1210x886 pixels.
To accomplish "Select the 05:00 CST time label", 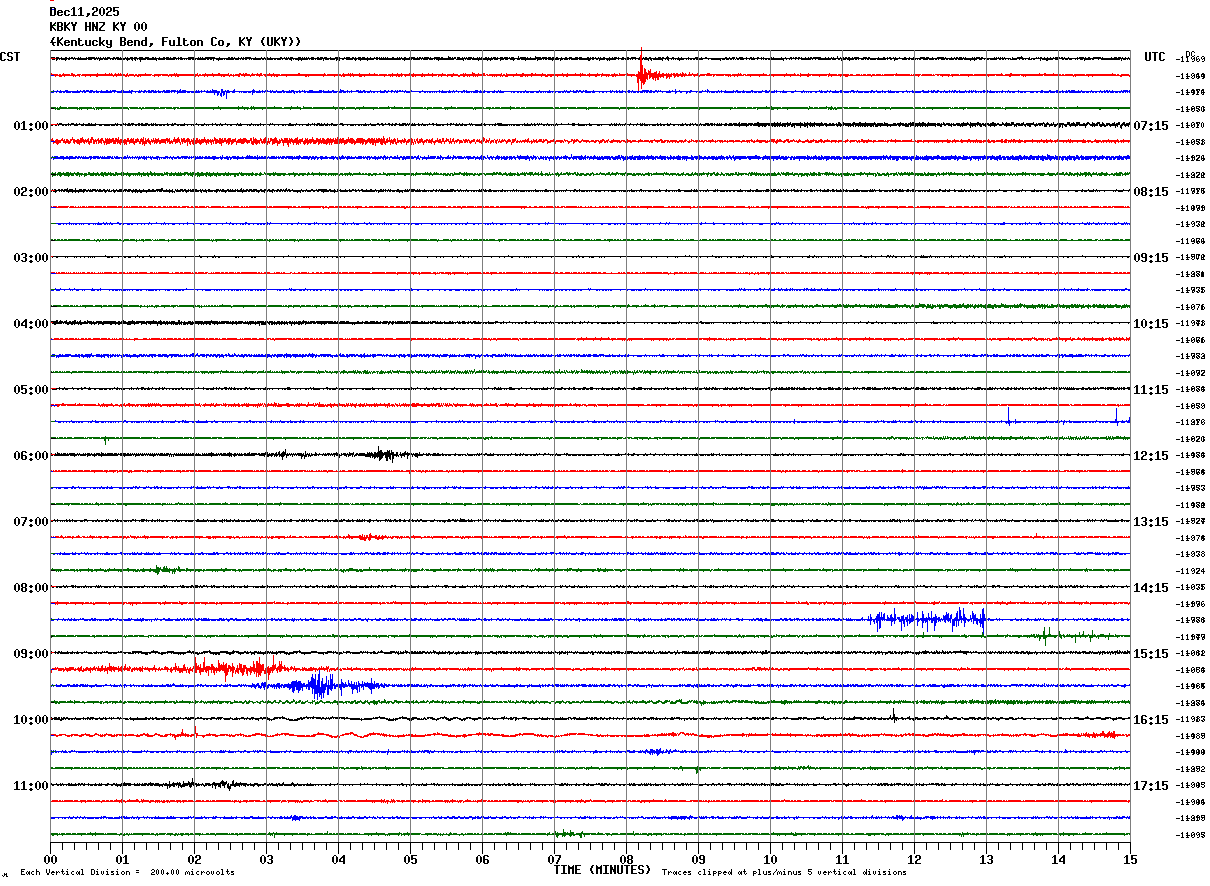I will 31,390.
